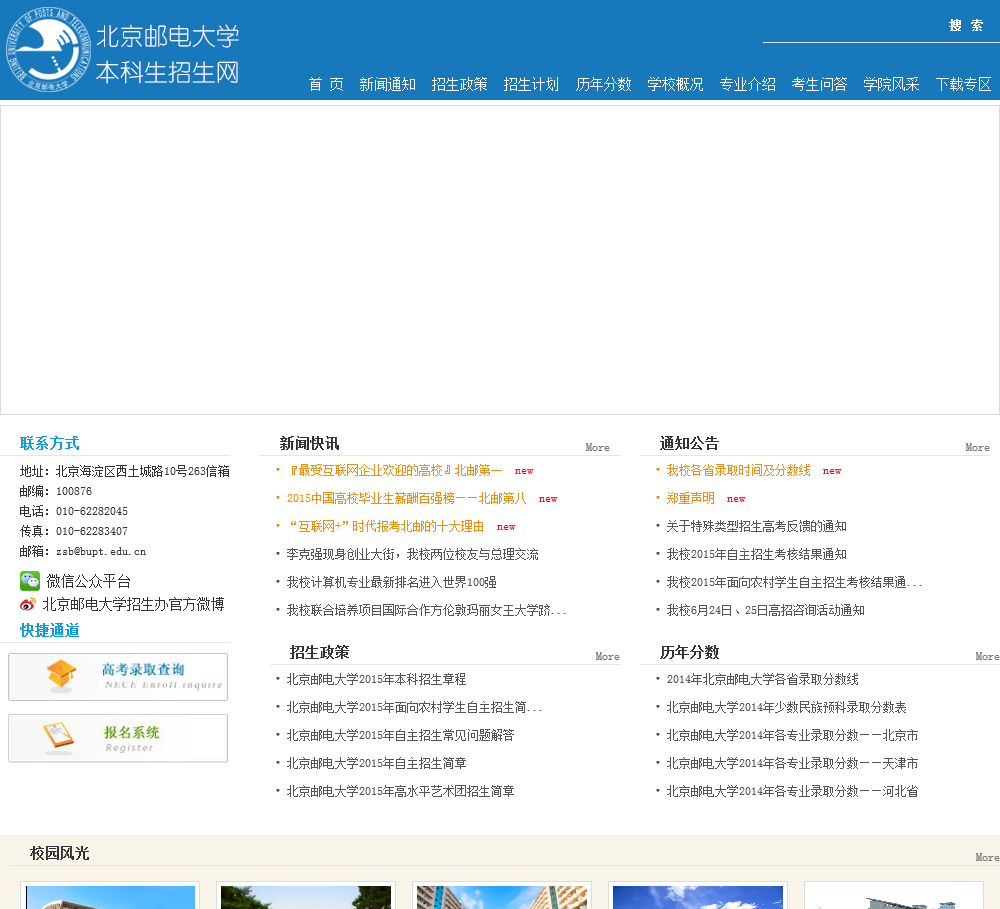Click More beside 招生政策 section heading
Image resolution: width=1000 pixels, height=909 pixels.
(607, 656)
